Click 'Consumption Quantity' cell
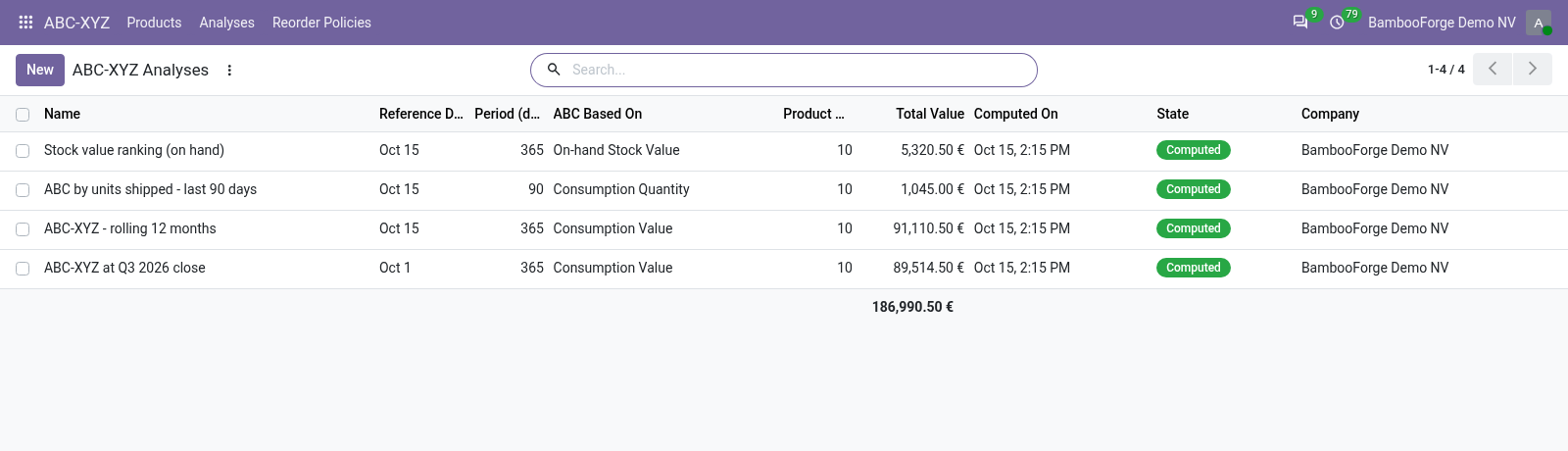This screenshot has width=1568, height=451. coord(621,189)
